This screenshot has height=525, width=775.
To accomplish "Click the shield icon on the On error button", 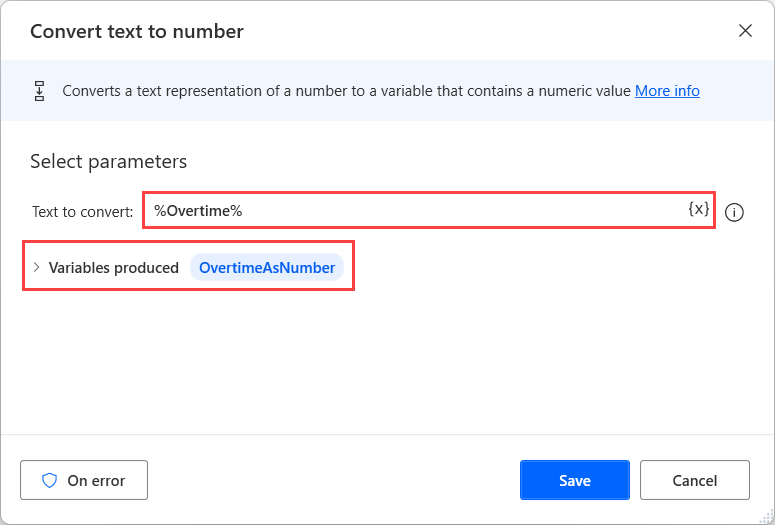I will click(x=50, y=481).
